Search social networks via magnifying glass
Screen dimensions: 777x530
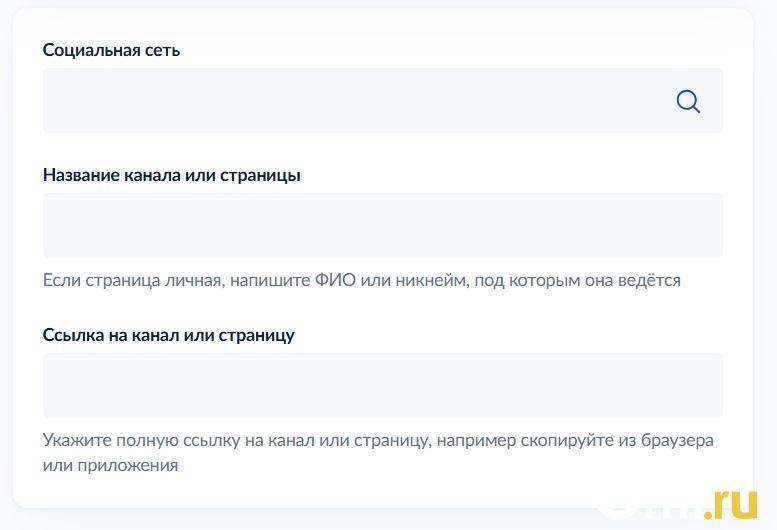[688, 101]
